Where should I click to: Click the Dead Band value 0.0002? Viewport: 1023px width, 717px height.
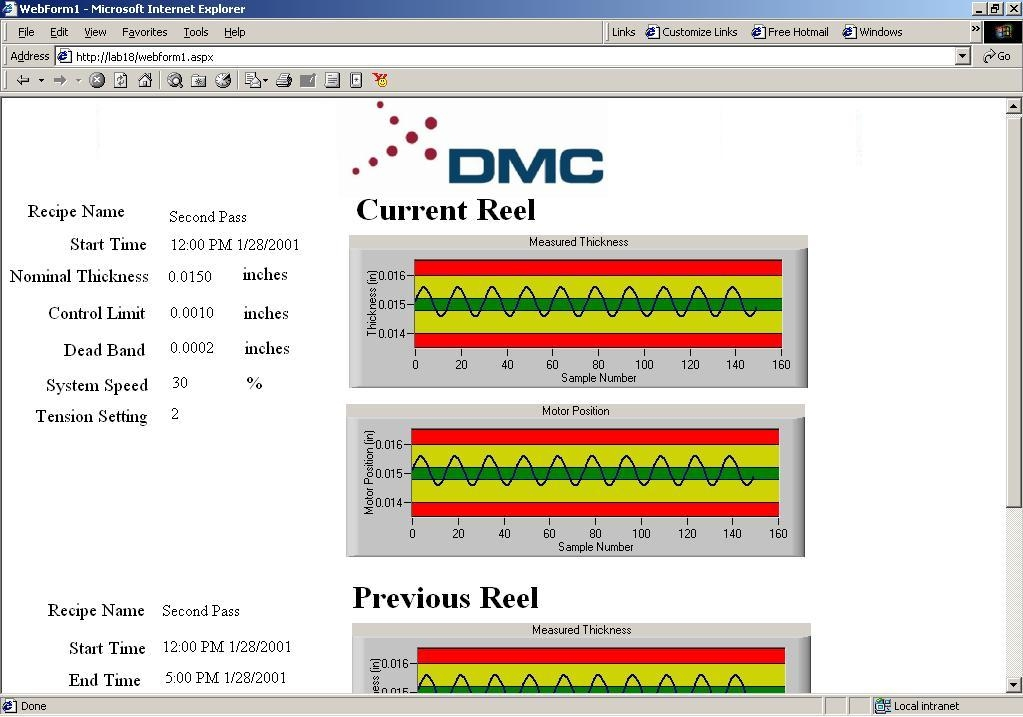pos(192,348)
